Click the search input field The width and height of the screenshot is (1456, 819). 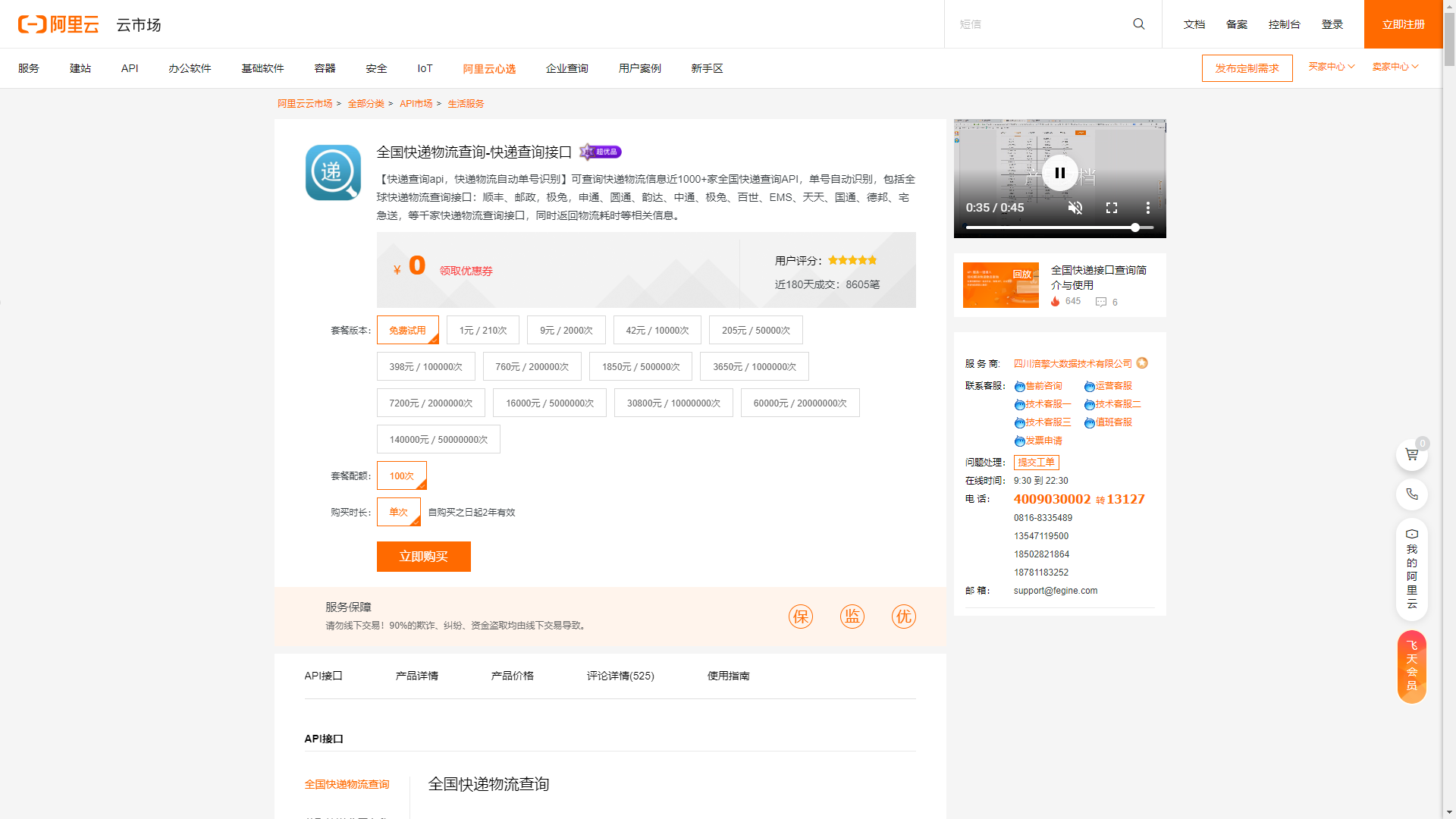pyautogui.click(x=1038, y=24)
